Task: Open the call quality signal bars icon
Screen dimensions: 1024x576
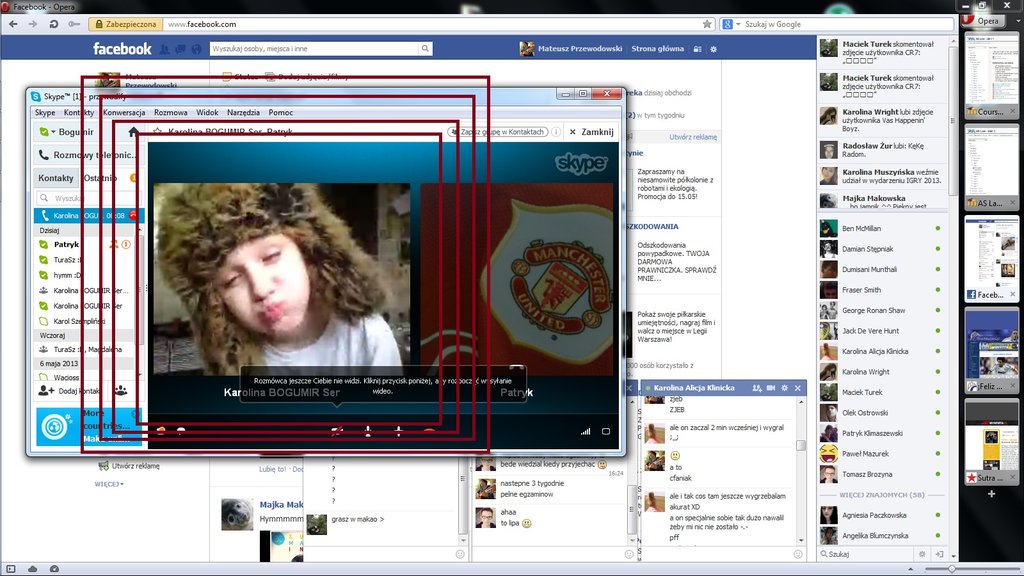Action: pos(586,431)
